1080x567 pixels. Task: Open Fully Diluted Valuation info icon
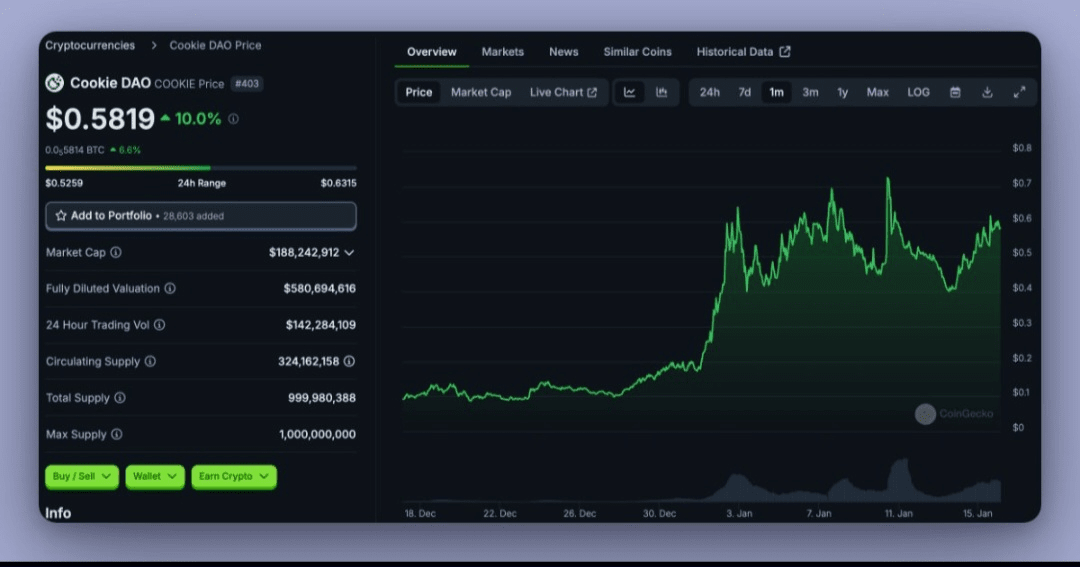[170, 289]
